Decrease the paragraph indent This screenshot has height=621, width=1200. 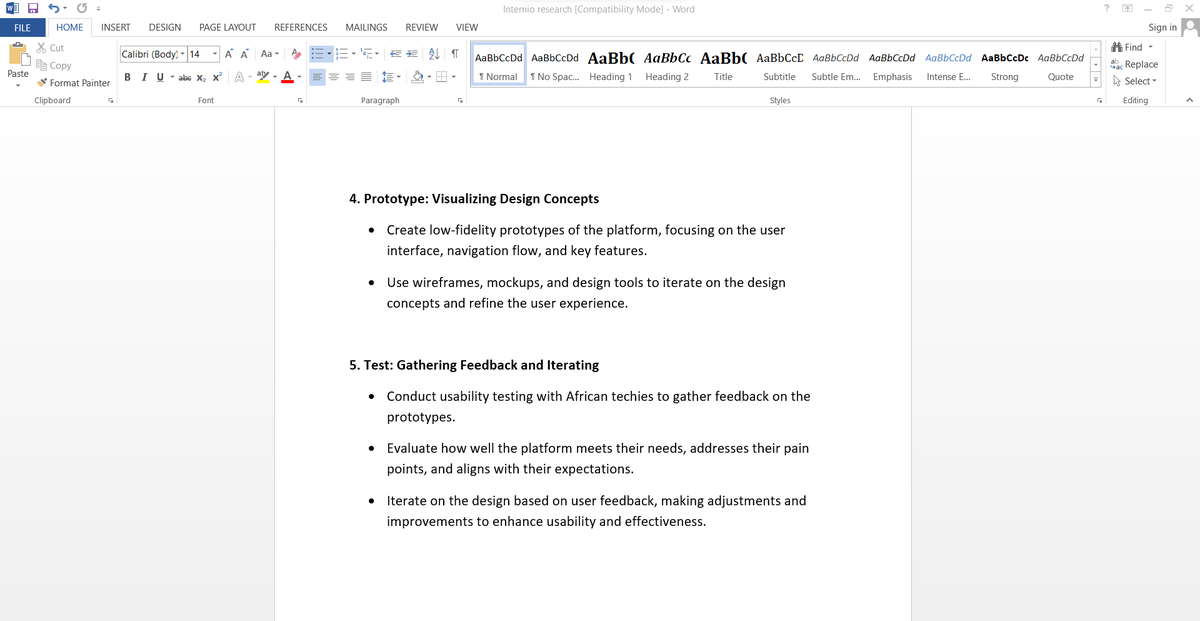coord(394,54)
